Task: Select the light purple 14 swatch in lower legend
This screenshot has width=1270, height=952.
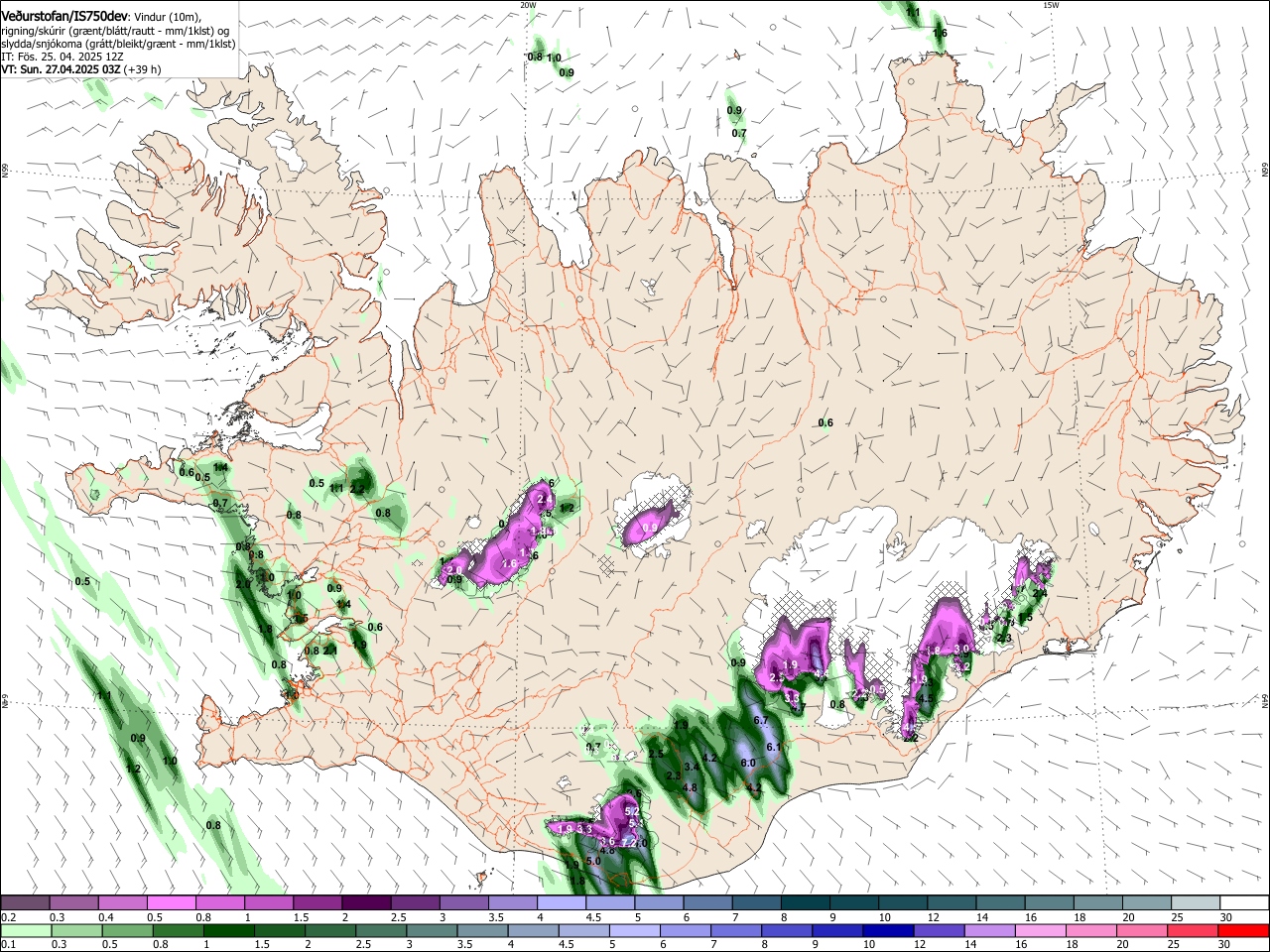Action: point(989,930)
